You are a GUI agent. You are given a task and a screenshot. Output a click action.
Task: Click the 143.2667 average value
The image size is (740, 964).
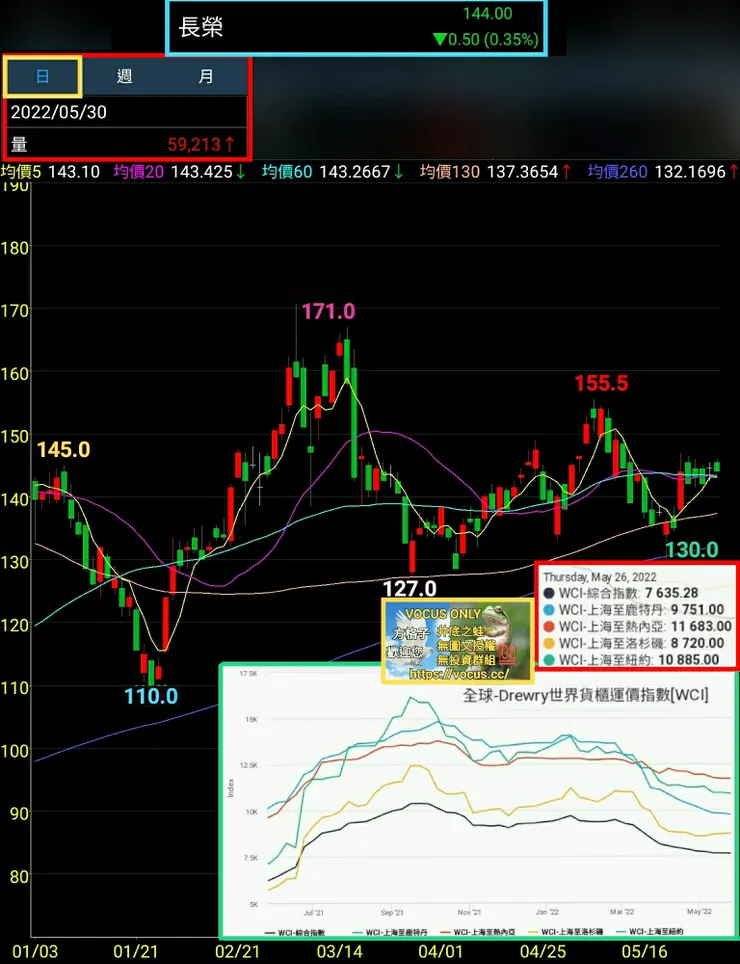(355, 172)
